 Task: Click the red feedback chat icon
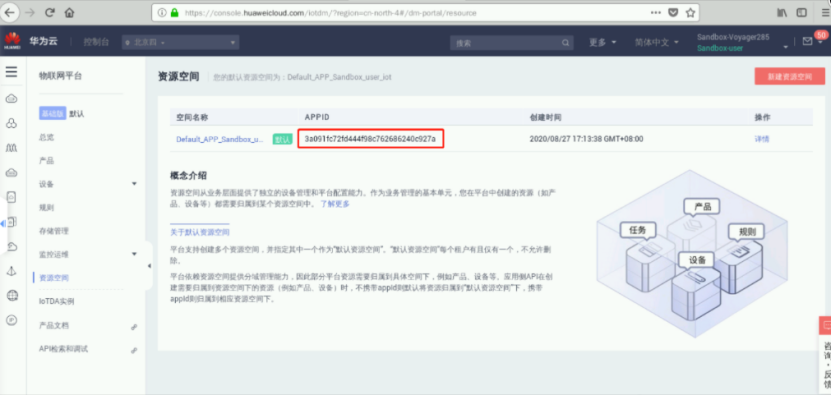point(825,325)
